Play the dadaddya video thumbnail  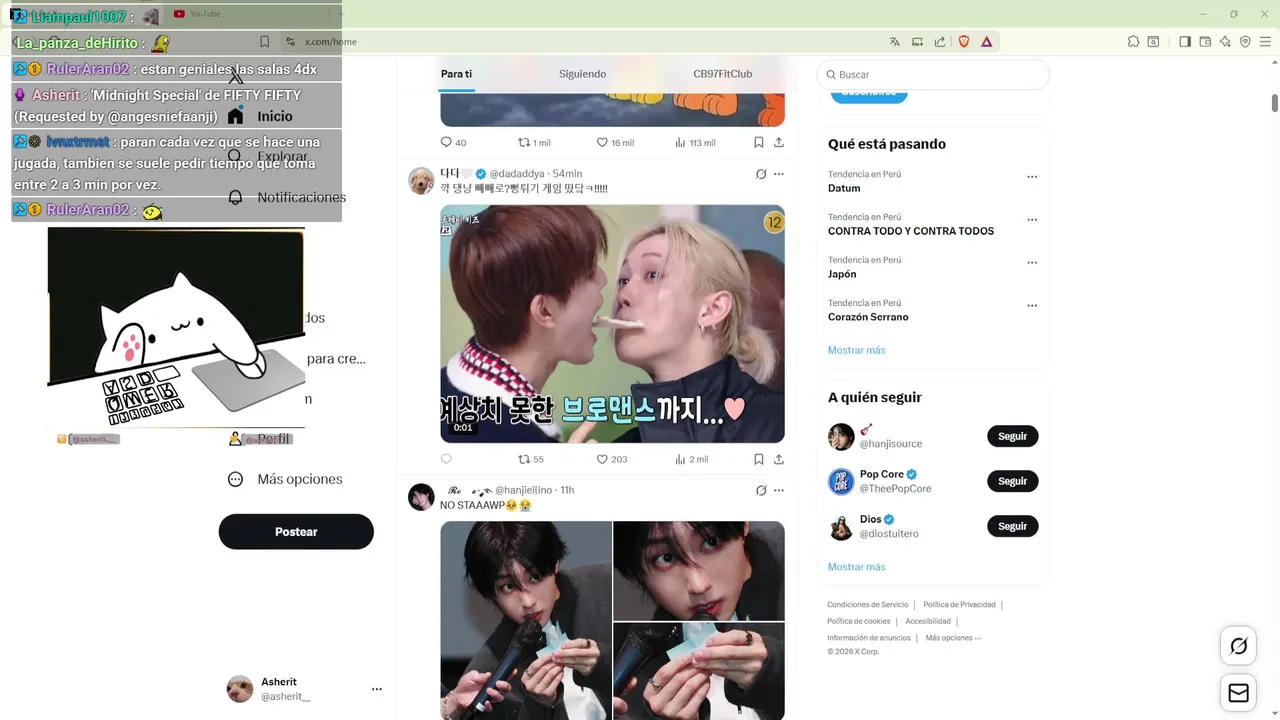[x=612, y=324]
